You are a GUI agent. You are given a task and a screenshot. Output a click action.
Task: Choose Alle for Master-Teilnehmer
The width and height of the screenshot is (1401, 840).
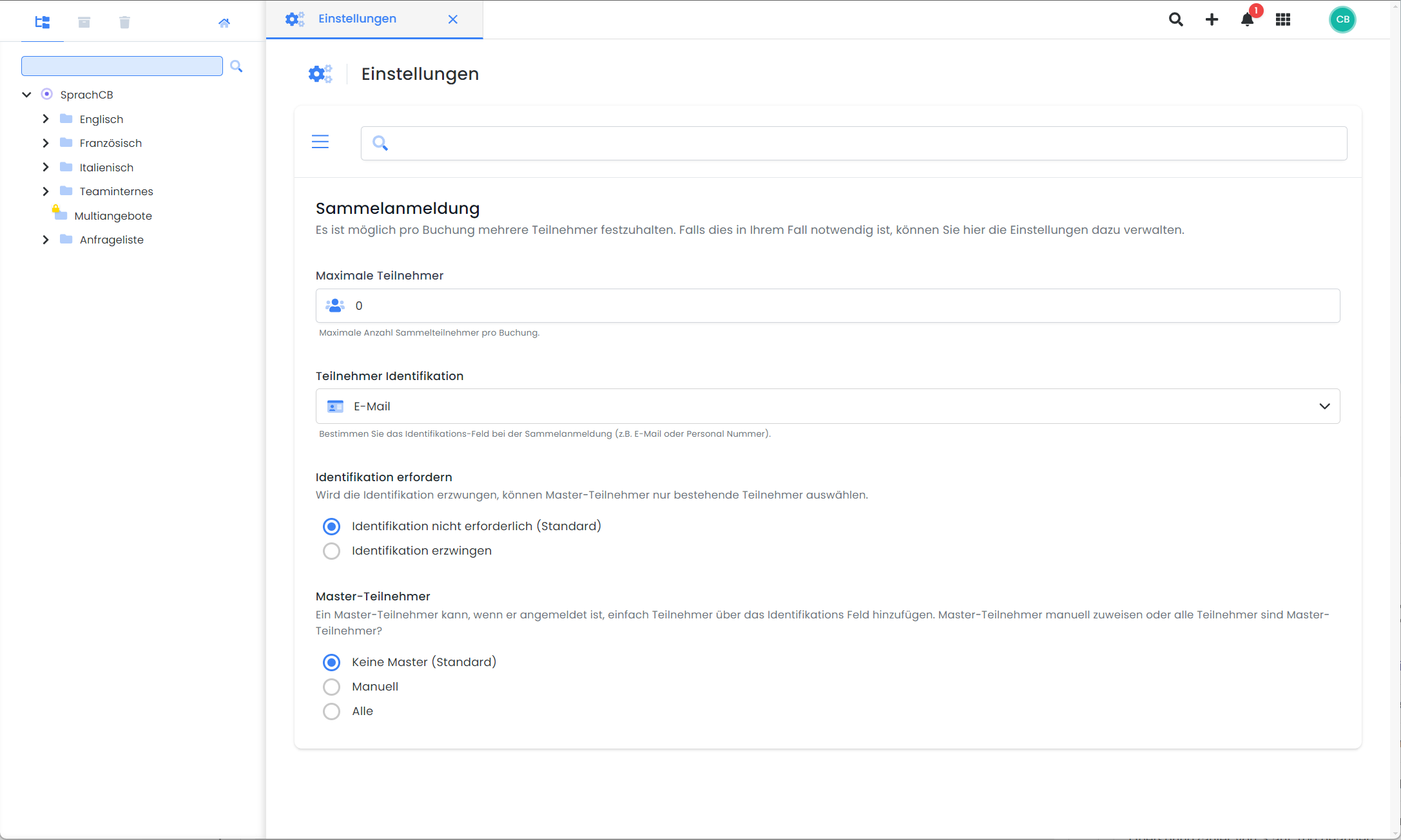tap(331, 711)
